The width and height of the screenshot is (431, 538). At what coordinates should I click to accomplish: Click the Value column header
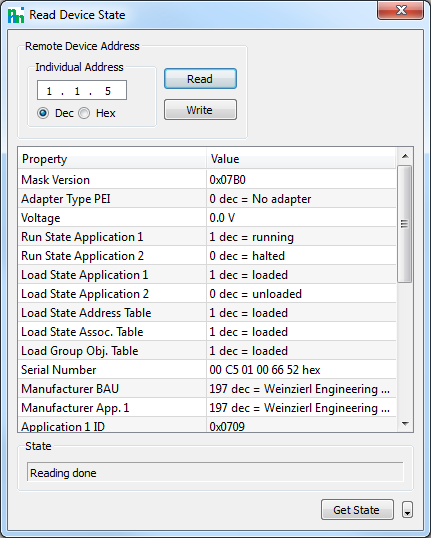301,159
